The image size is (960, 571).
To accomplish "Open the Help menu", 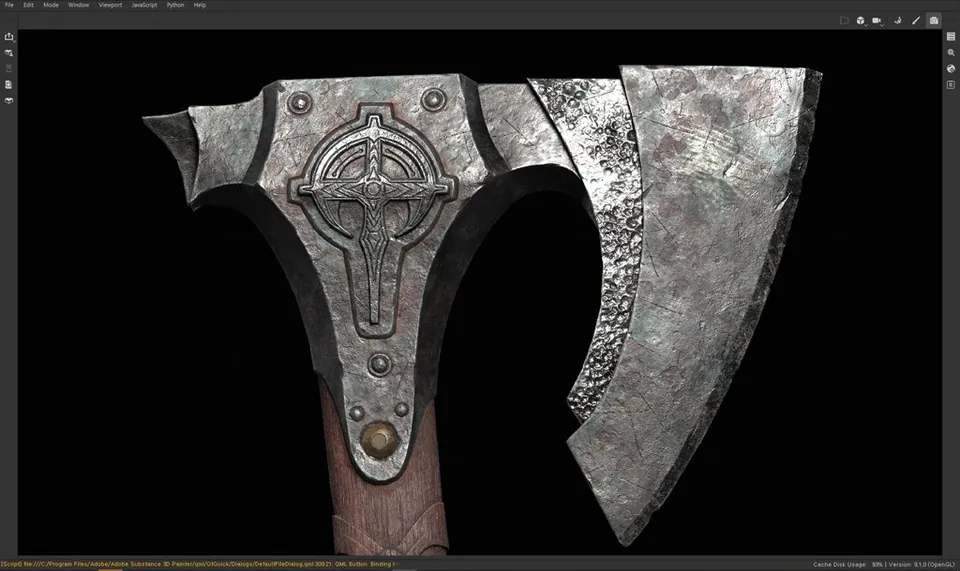I will (200, 5).
